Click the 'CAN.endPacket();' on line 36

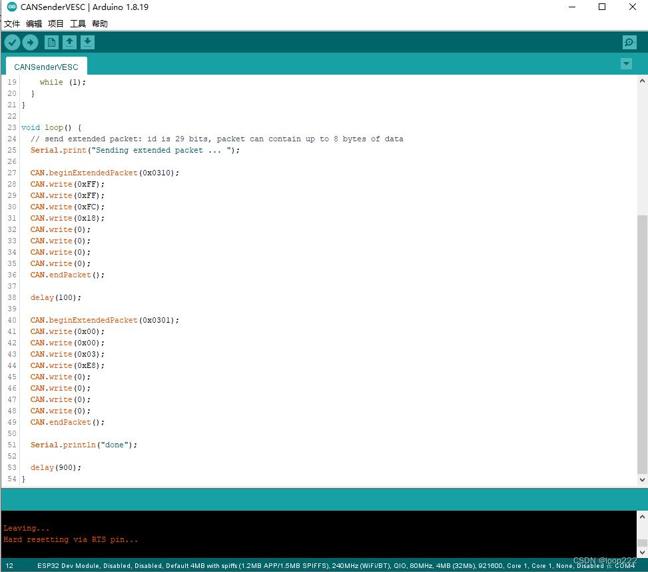(x=67, y=275)
